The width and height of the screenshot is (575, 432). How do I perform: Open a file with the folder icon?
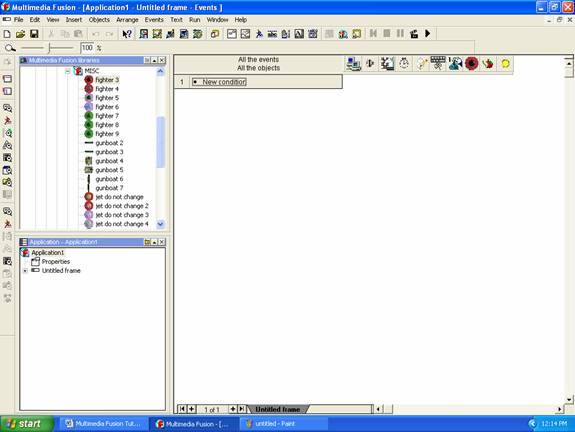21,34
